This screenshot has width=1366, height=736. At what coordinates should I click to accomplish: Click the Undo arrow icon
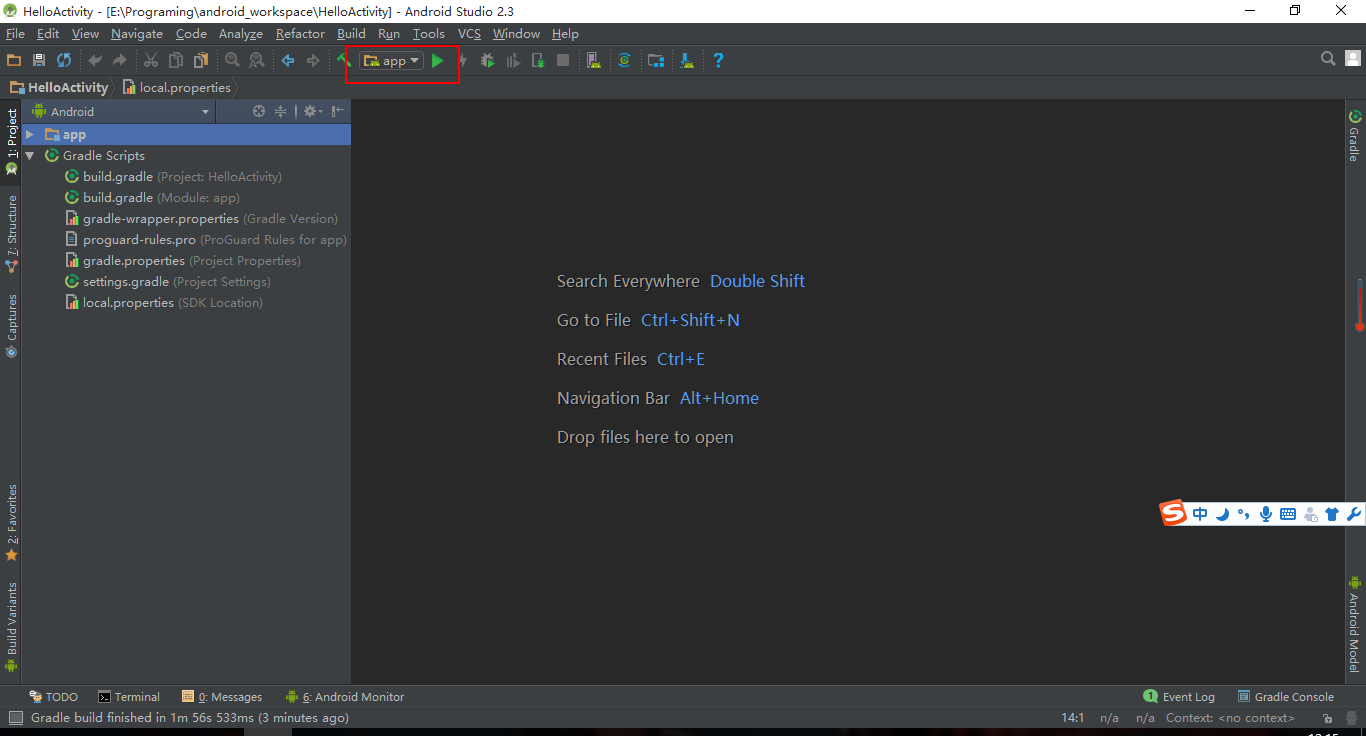(x=95, y=61)
